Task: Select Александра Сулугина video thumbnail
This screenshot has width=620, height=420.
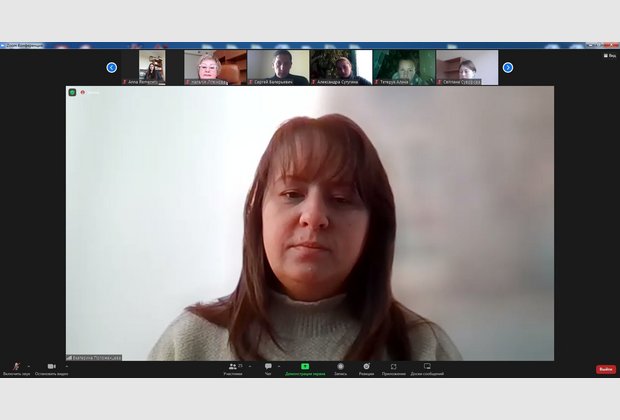Action: tap(341, 67)
